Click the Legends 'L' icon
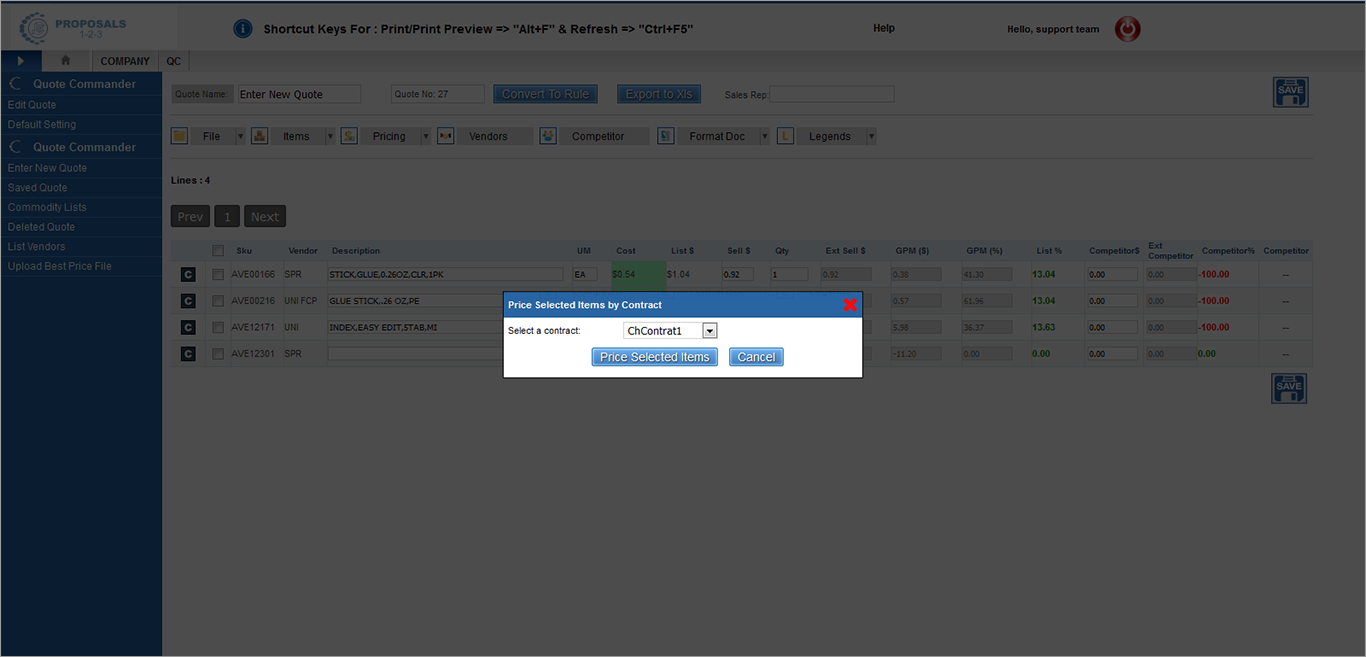 pos(785,136)
